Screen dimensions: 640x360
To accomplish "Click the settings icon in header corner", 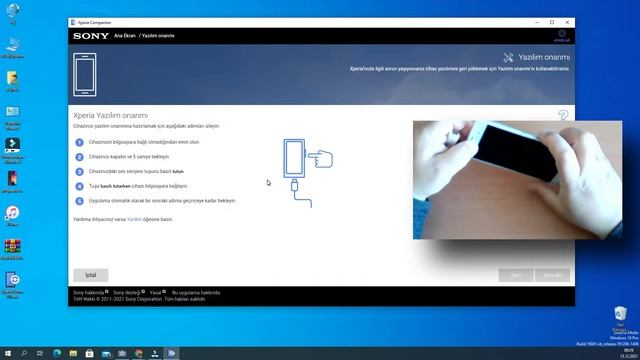I will (562, 34).
